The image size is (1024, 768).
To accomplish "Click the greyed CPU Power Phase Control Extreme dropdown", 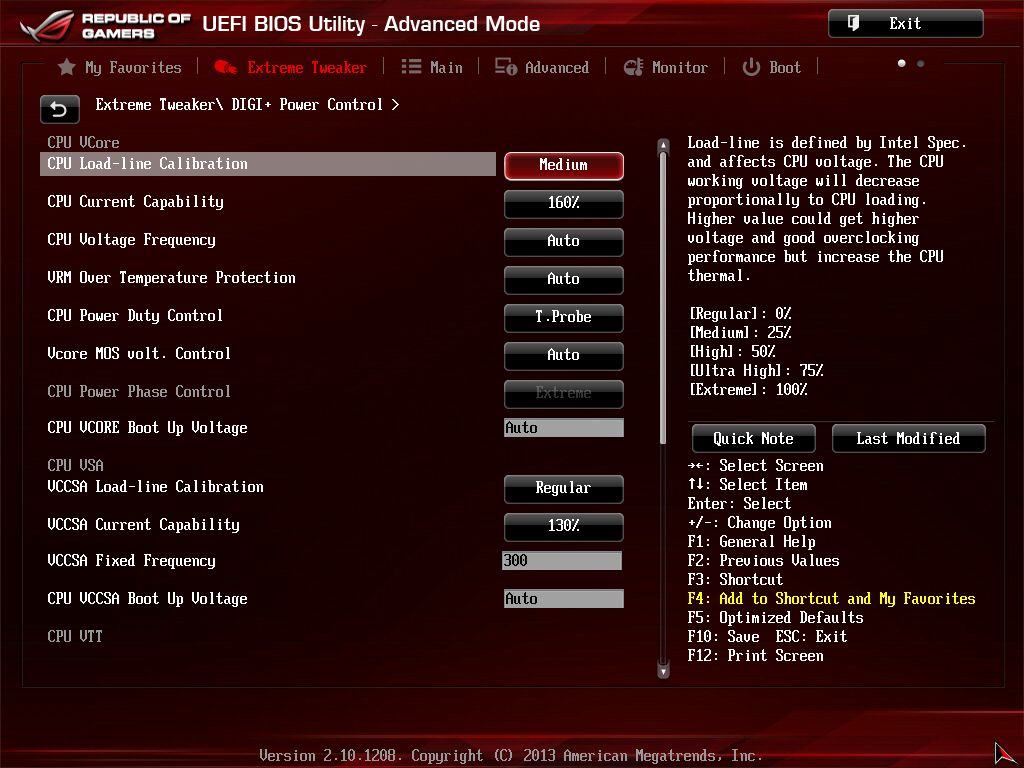I will pyautogui.click(x=564, y=392).
